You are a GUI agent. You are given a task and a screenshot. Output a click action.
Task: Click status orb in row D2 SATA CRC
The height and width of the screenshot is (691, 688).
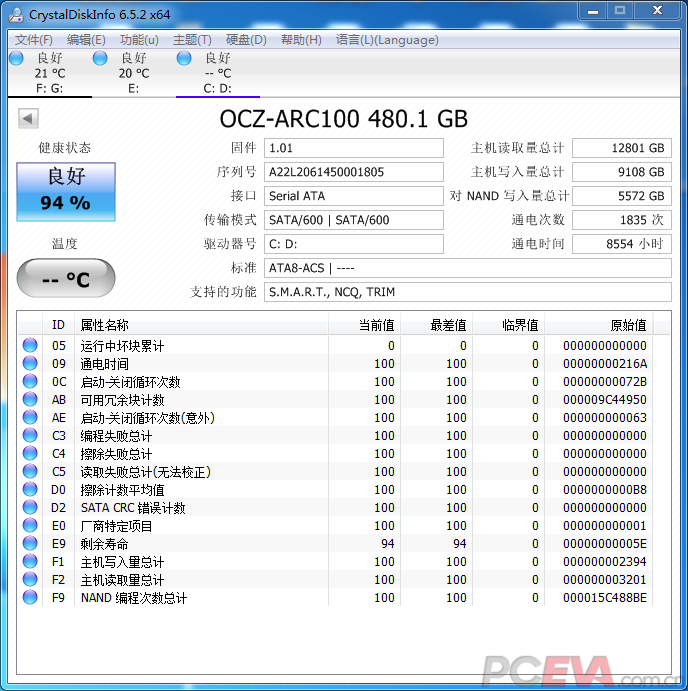[30, 508]
